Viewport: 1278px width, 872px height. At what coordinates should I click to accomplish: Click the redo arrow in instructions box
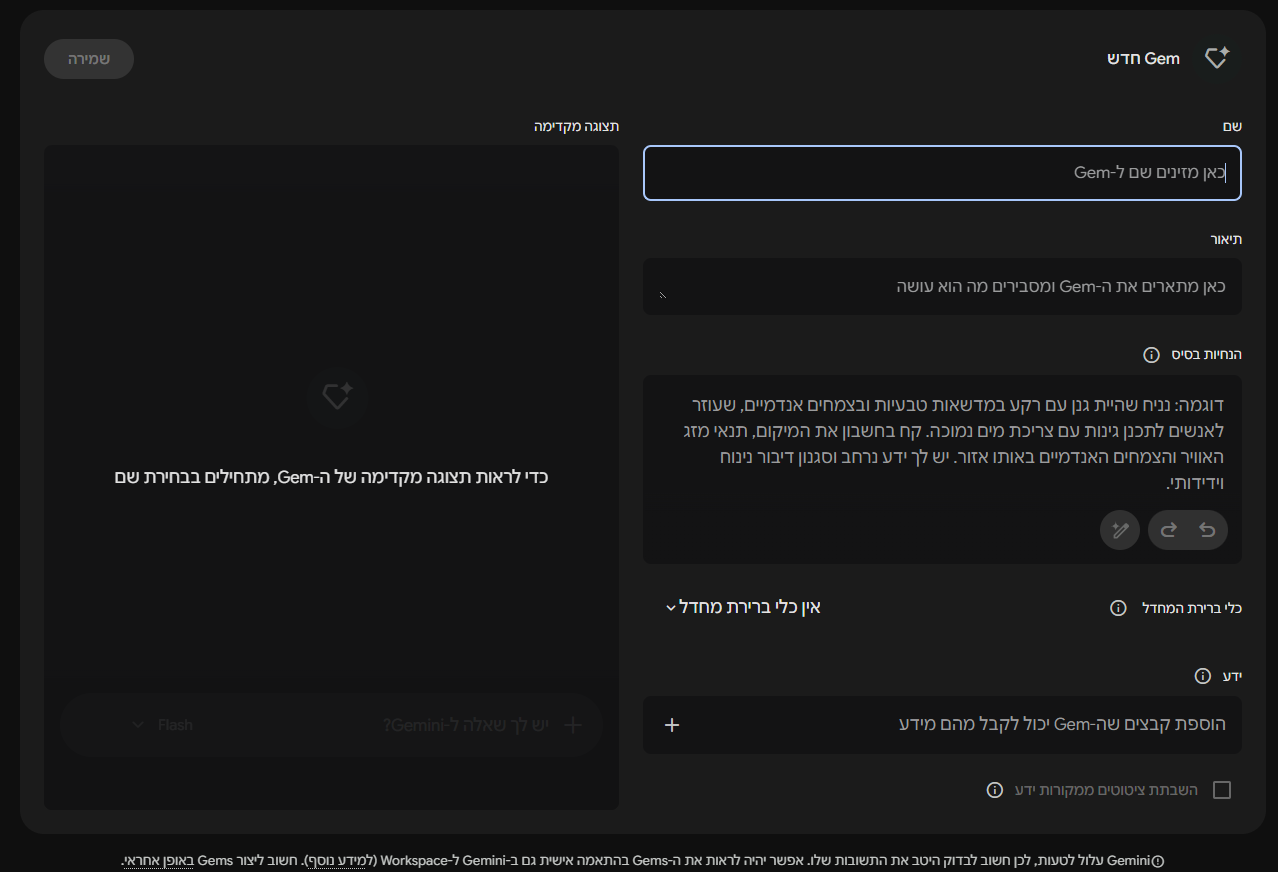pyautogui.click(x=1168, y=530)
